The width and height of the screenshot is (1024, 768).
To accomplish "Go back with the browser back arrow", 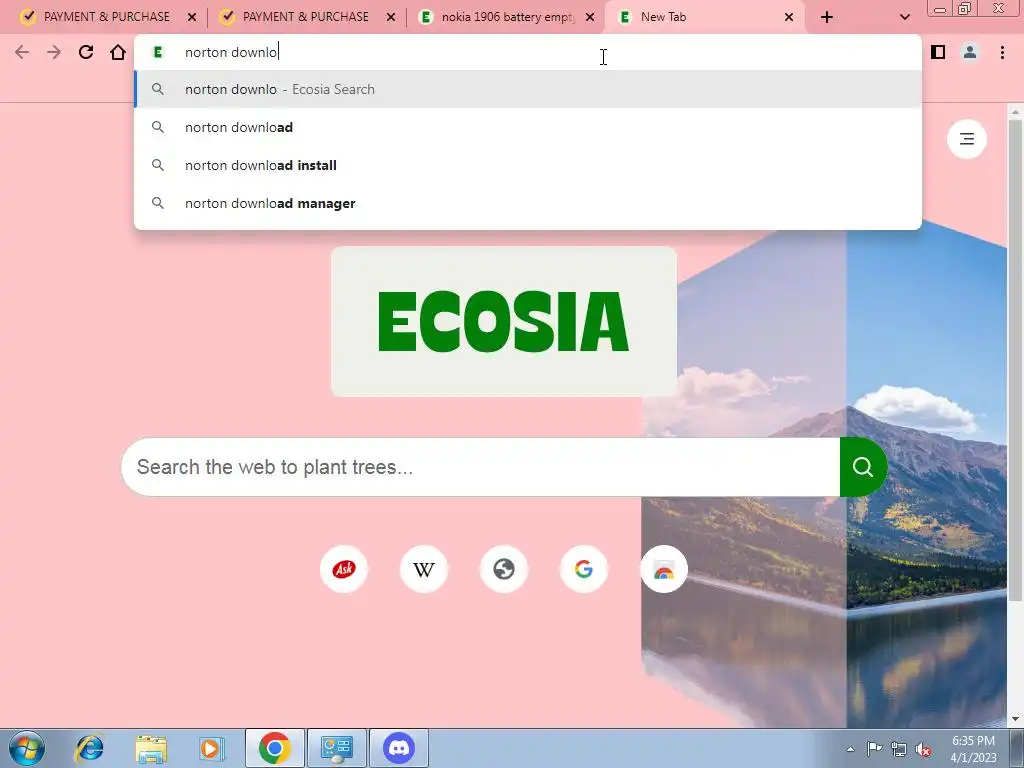I will tap(22, 52).
